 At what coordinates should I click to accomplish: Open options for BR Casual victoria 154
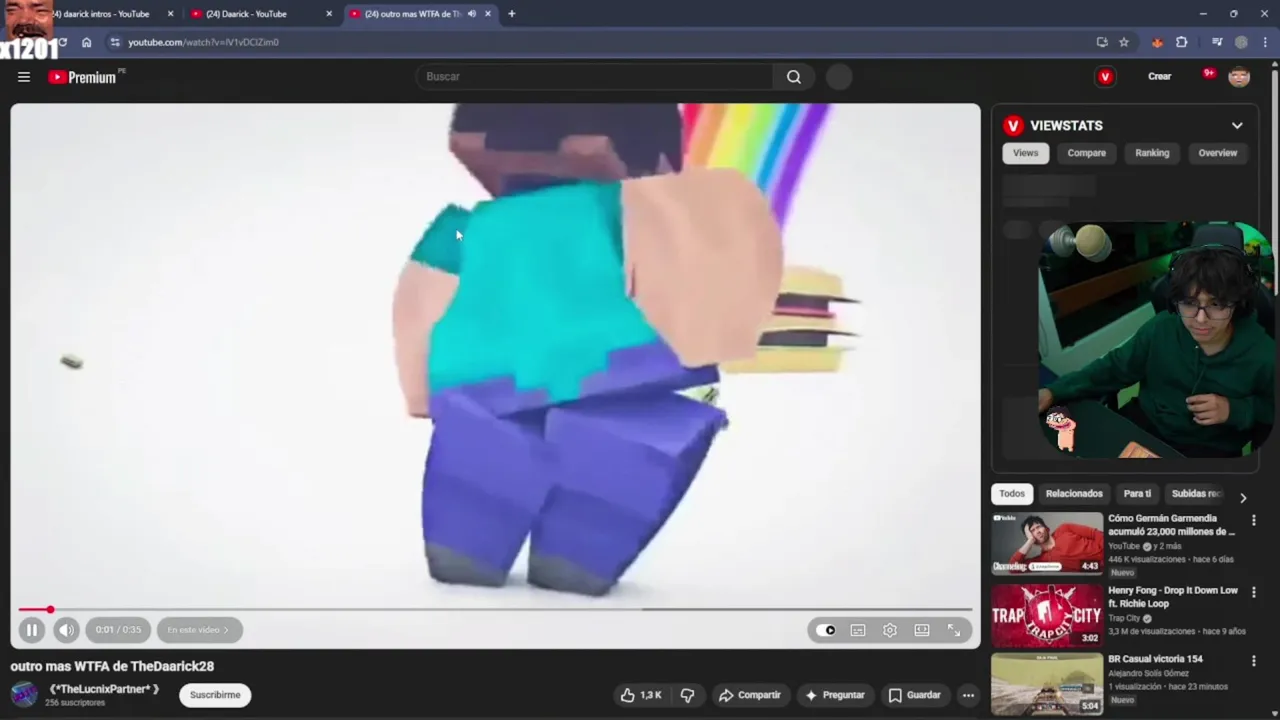(1253, 661)
